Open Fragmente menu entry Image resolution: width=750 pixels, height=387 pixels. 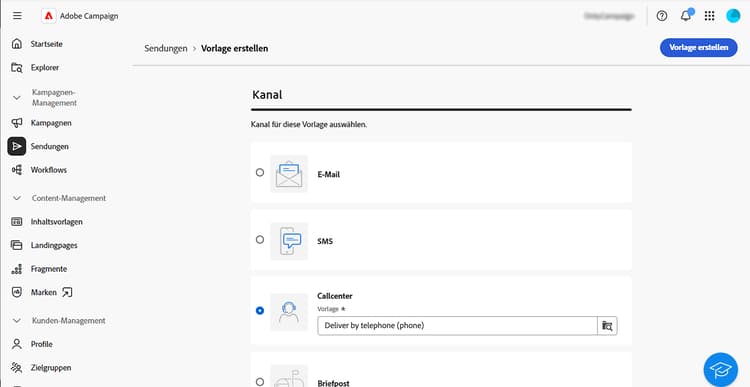point(49,269)
